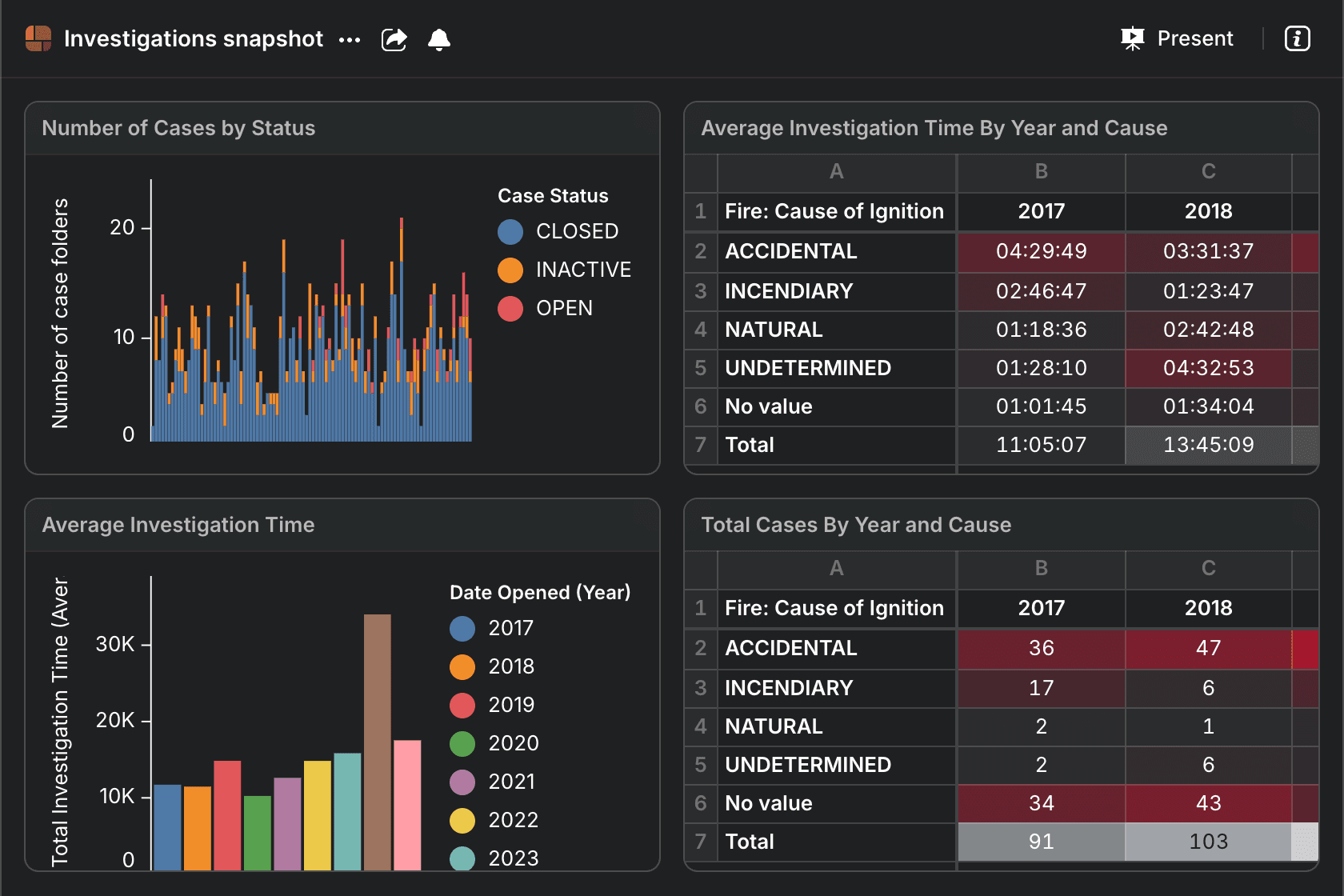Click the share dashboard icon
1344x896 pixels.
pyautogui.click(x=394, y=39)
